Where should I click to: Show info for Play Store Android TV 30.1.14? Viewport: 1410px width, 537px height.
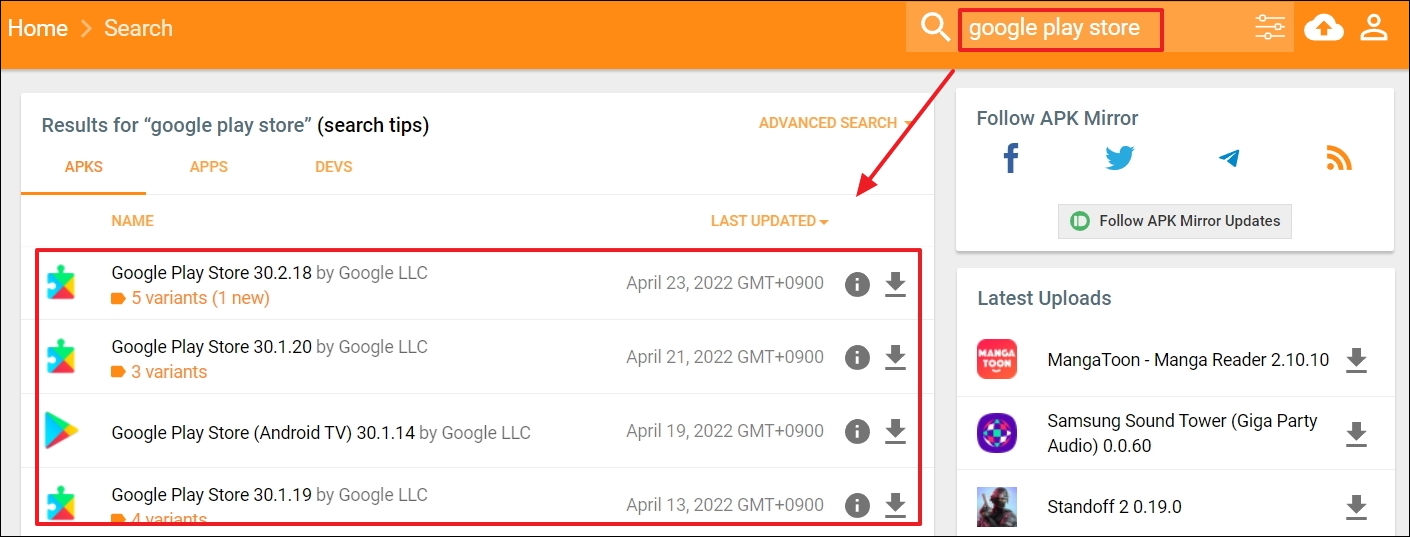[x=857, y=431]
